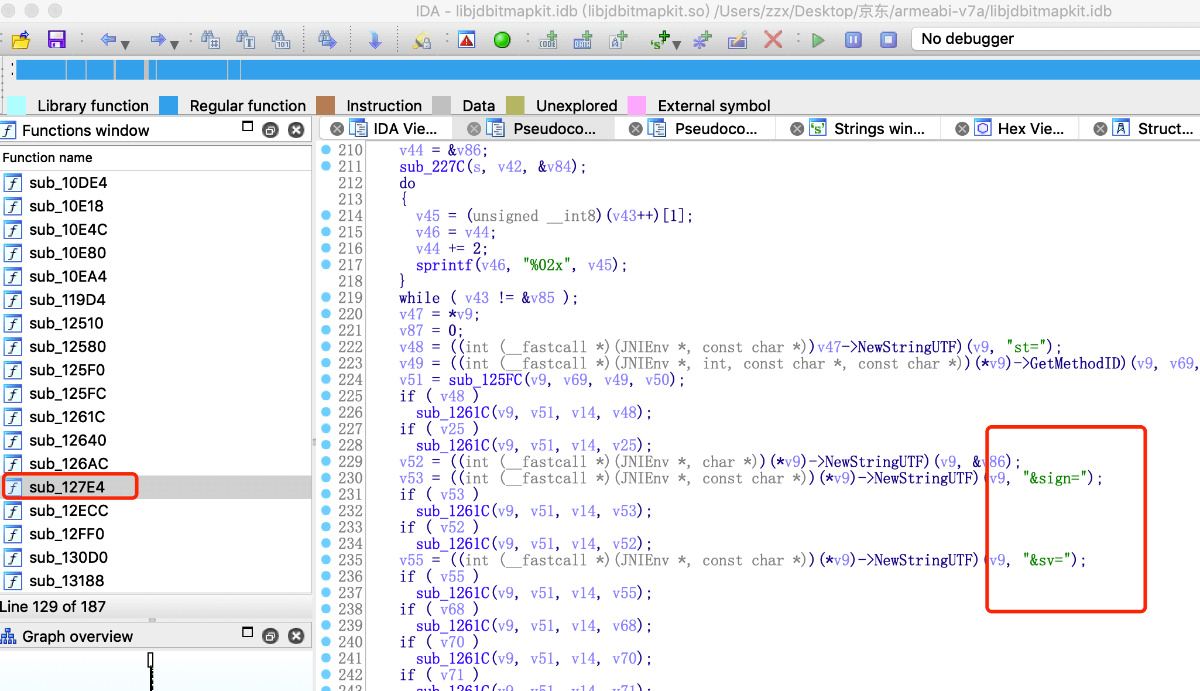Viewport: 1200px width, 691px height.
Task: Switch to the Strings window tab
Action: pyautogui.click(x=878, y=128)
